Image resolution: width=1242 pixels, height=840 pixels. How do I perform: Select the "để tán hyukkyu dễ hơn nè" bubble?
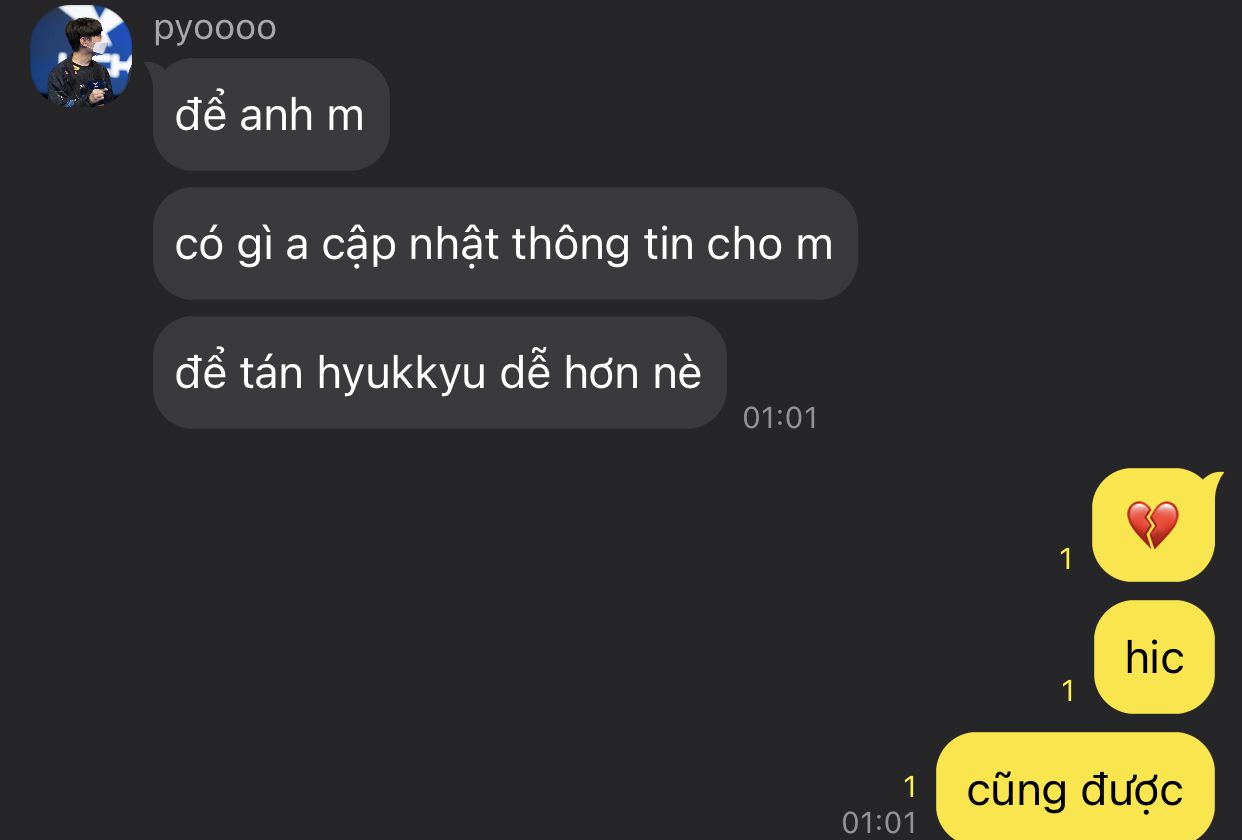click(439, 373)
